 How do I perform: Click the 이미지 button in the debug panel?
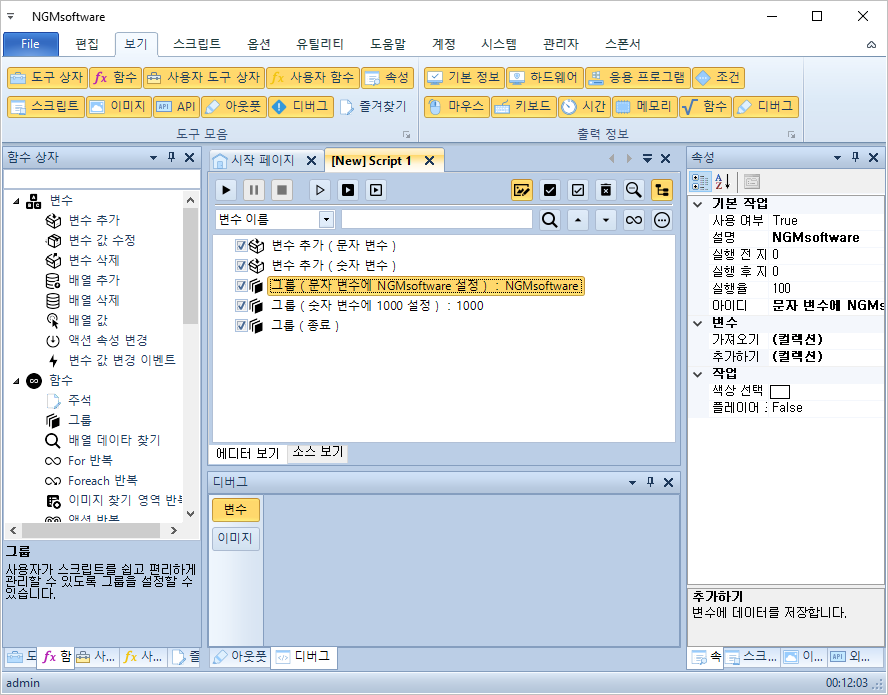coord(235,538)
